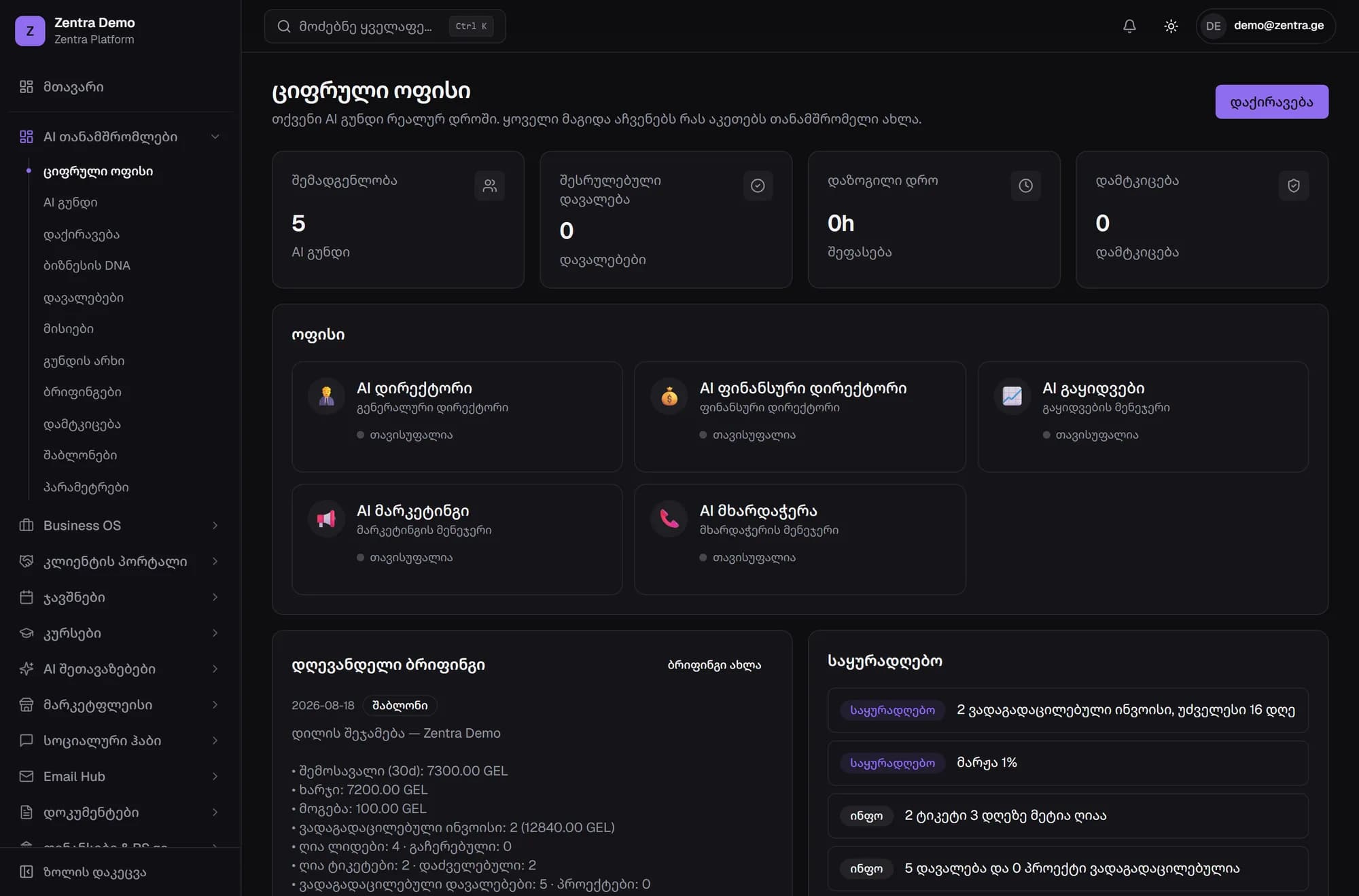Click the AI მხარდაჭერა phone icon
The width and height of the screenshot is (1359, 896).
pos(669,519)
